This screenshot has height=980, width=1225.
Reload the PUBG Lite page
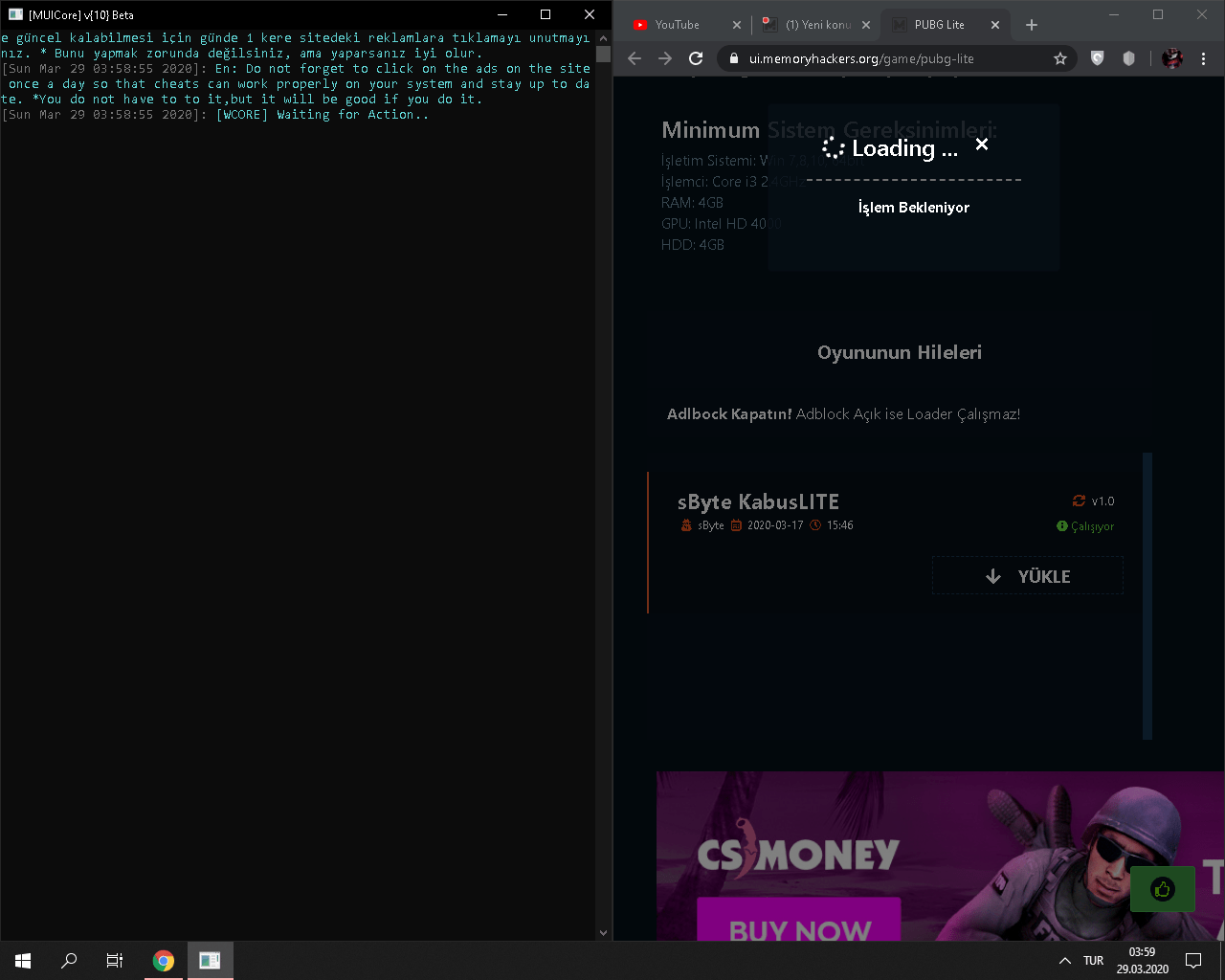click(x=696, y=58)
